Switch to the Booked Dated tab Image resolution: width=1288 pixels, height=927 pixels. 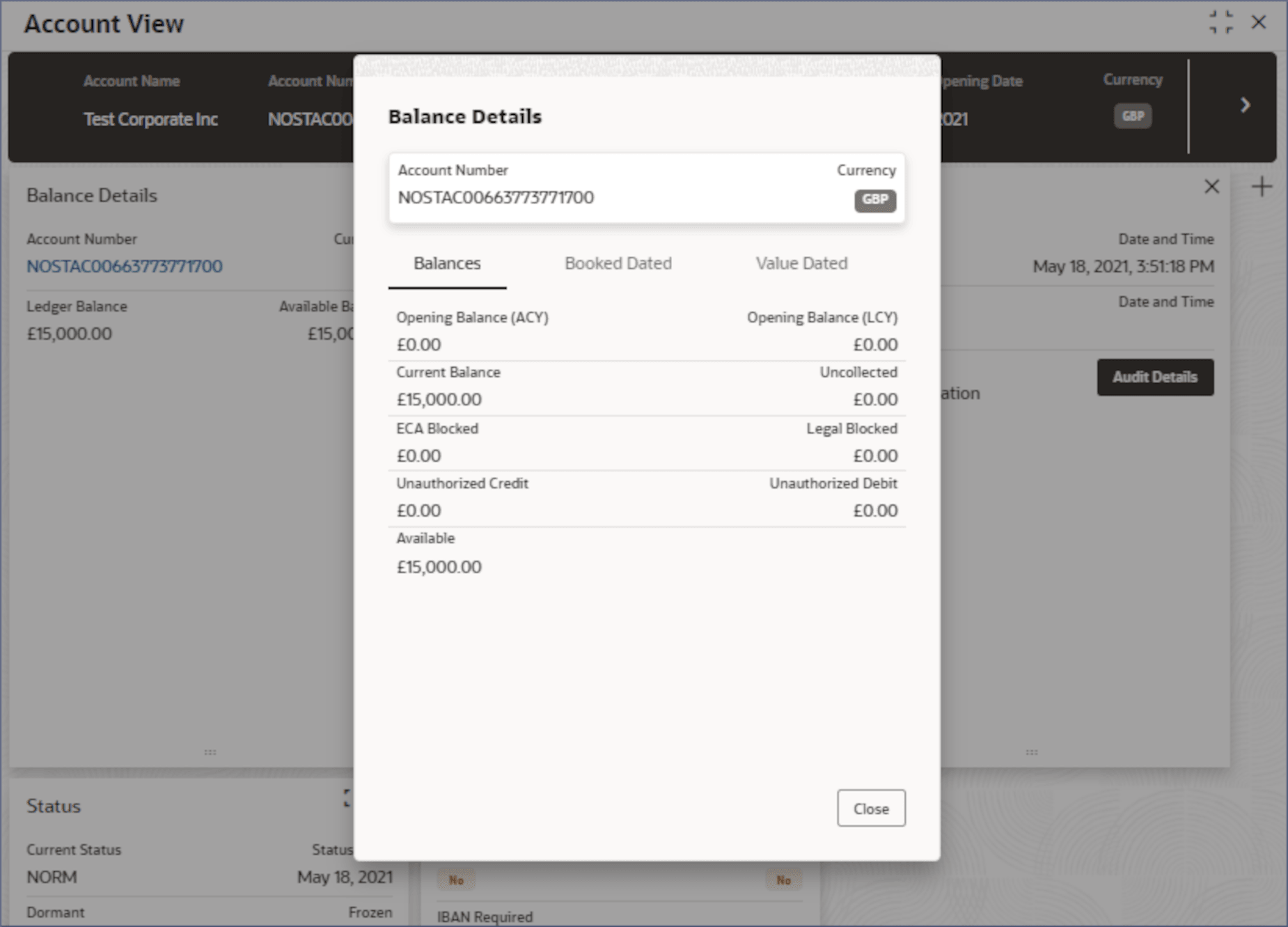[x=618, y=263]
